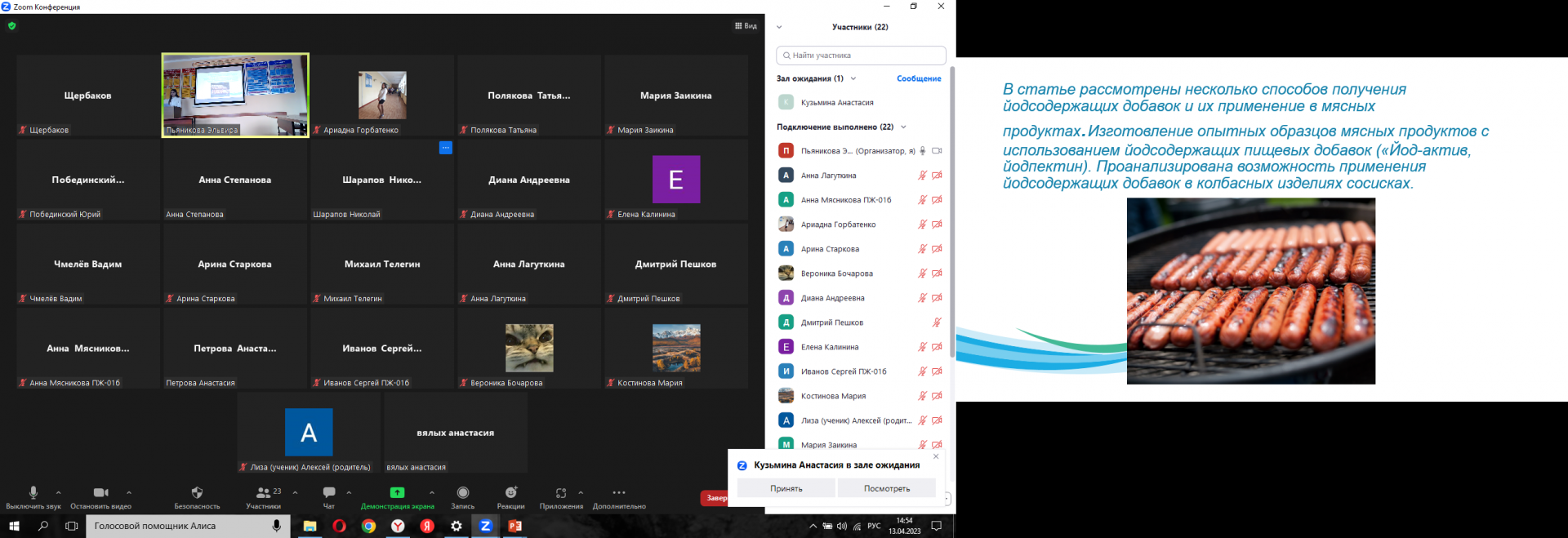Click the green encryption shield icon
The width and height of the screenshot is (1568, 538).
click(11, 26)
